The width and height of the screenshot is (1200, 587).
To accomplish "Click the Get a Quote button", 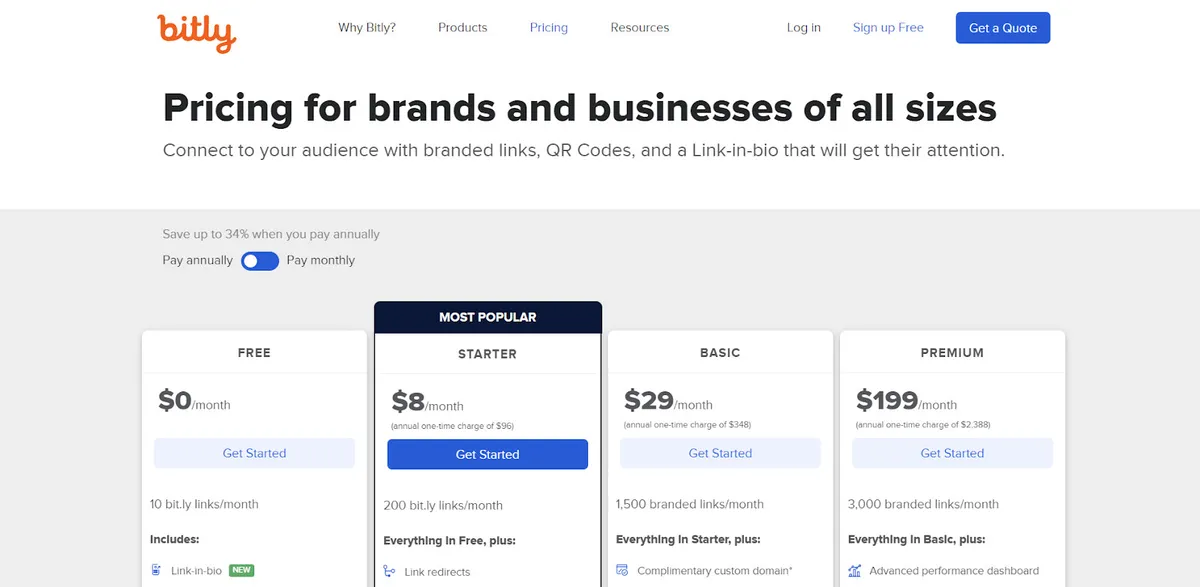I will (x=1002, y=27).
